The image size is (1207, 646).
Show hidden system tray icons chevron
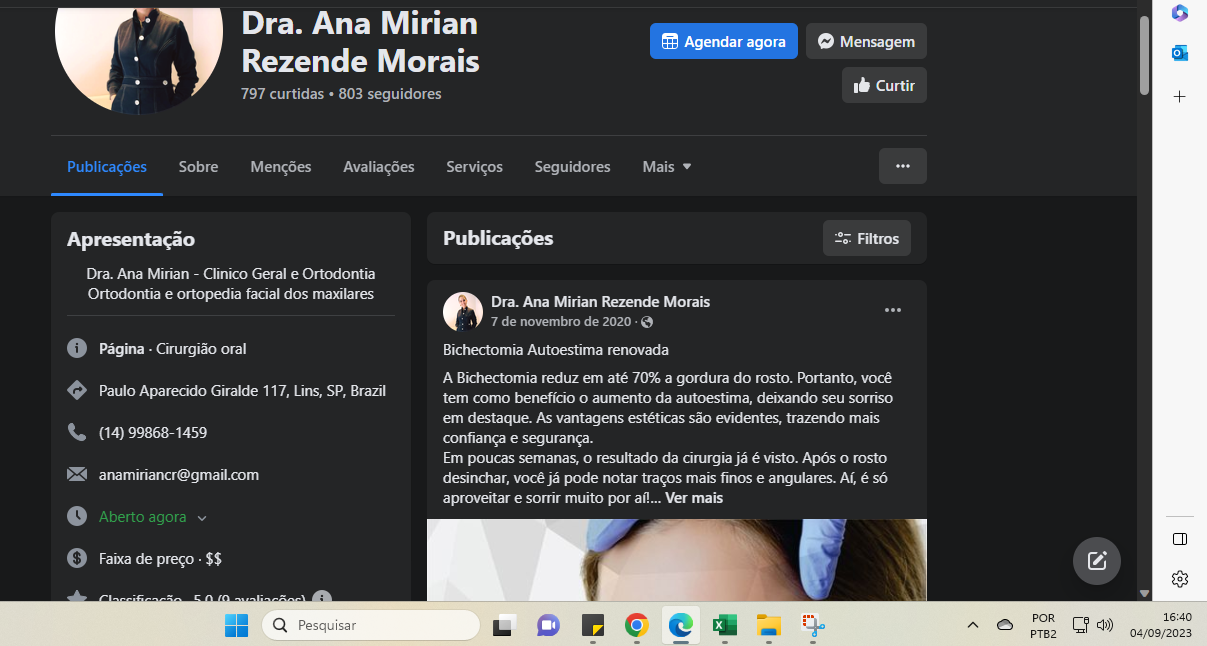972,626
